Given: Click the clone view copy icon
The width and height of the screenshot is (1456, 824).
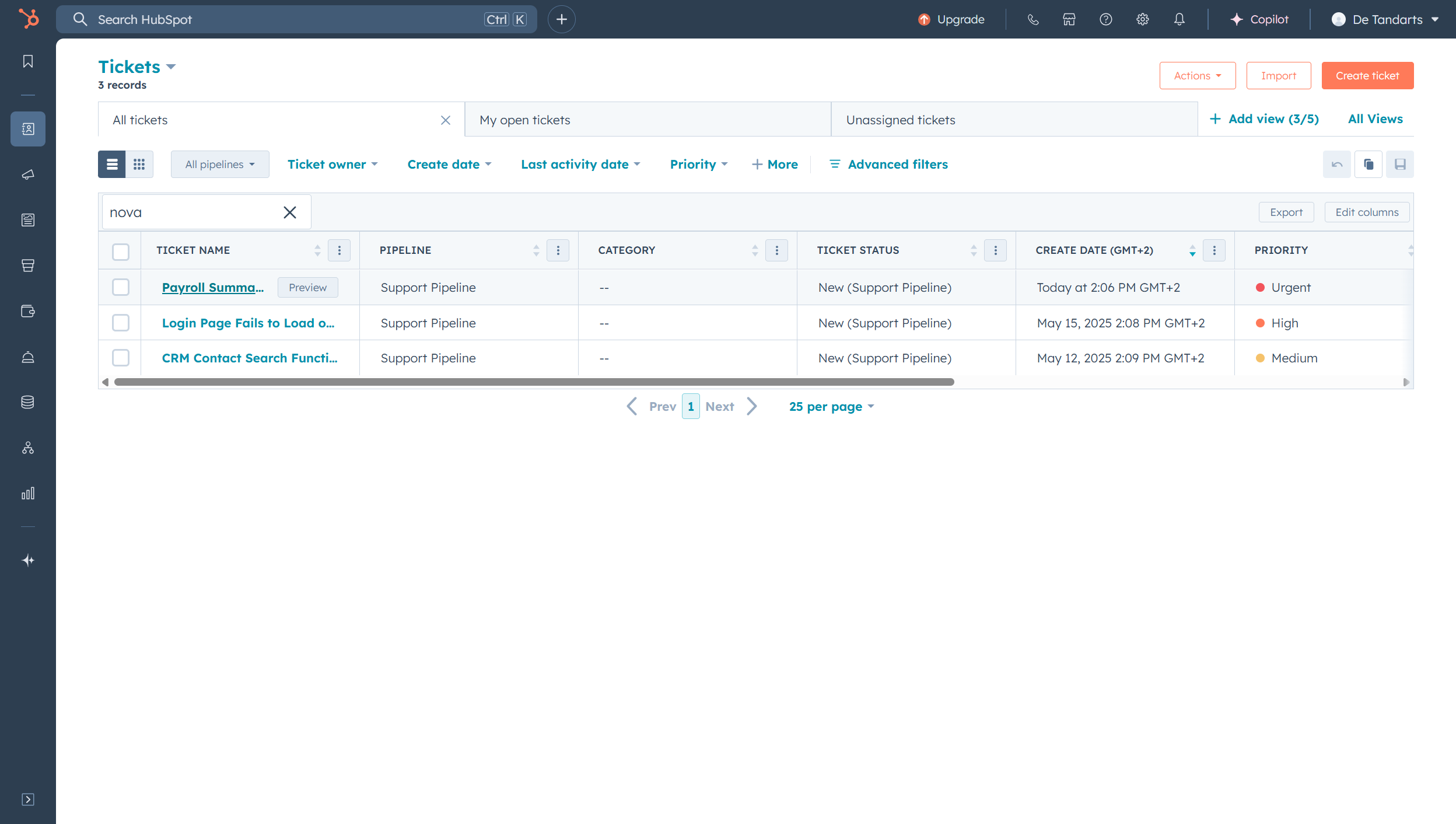Looking at the screenshot, I should coord(1368,164).
